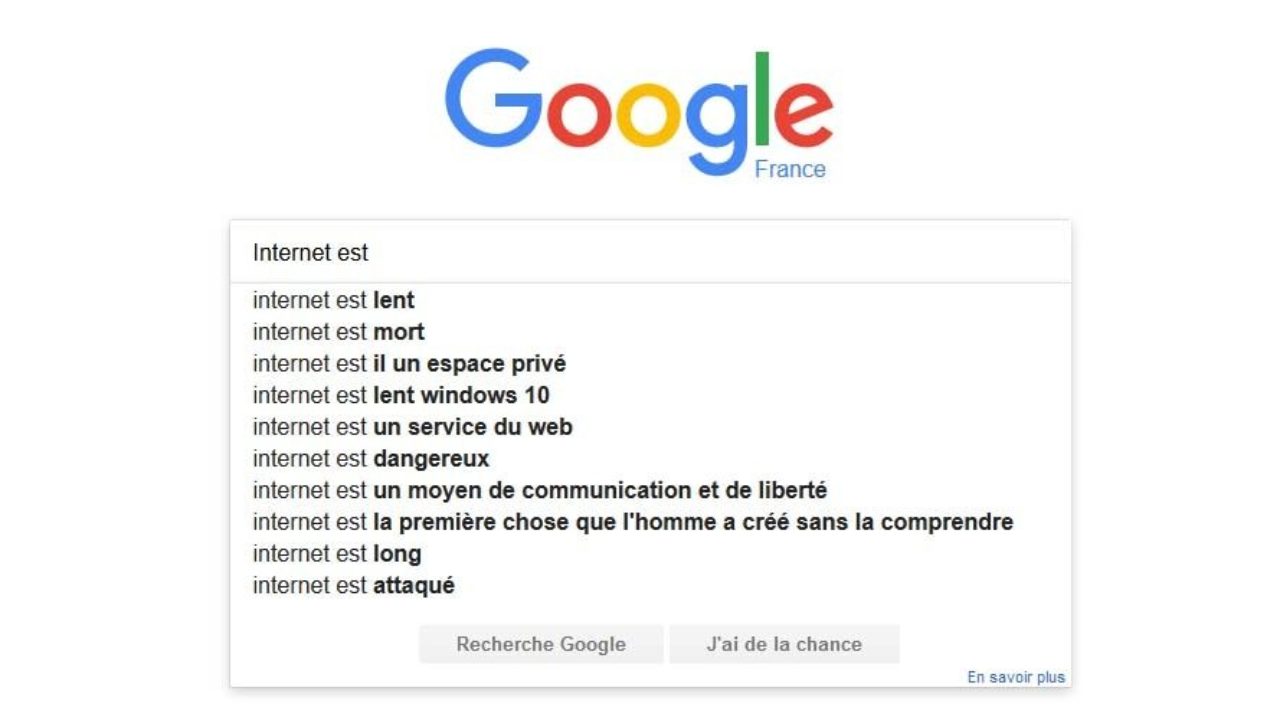Click the 'J'ai de la chance' button
1280x720 pixels.
click(784, 645)
